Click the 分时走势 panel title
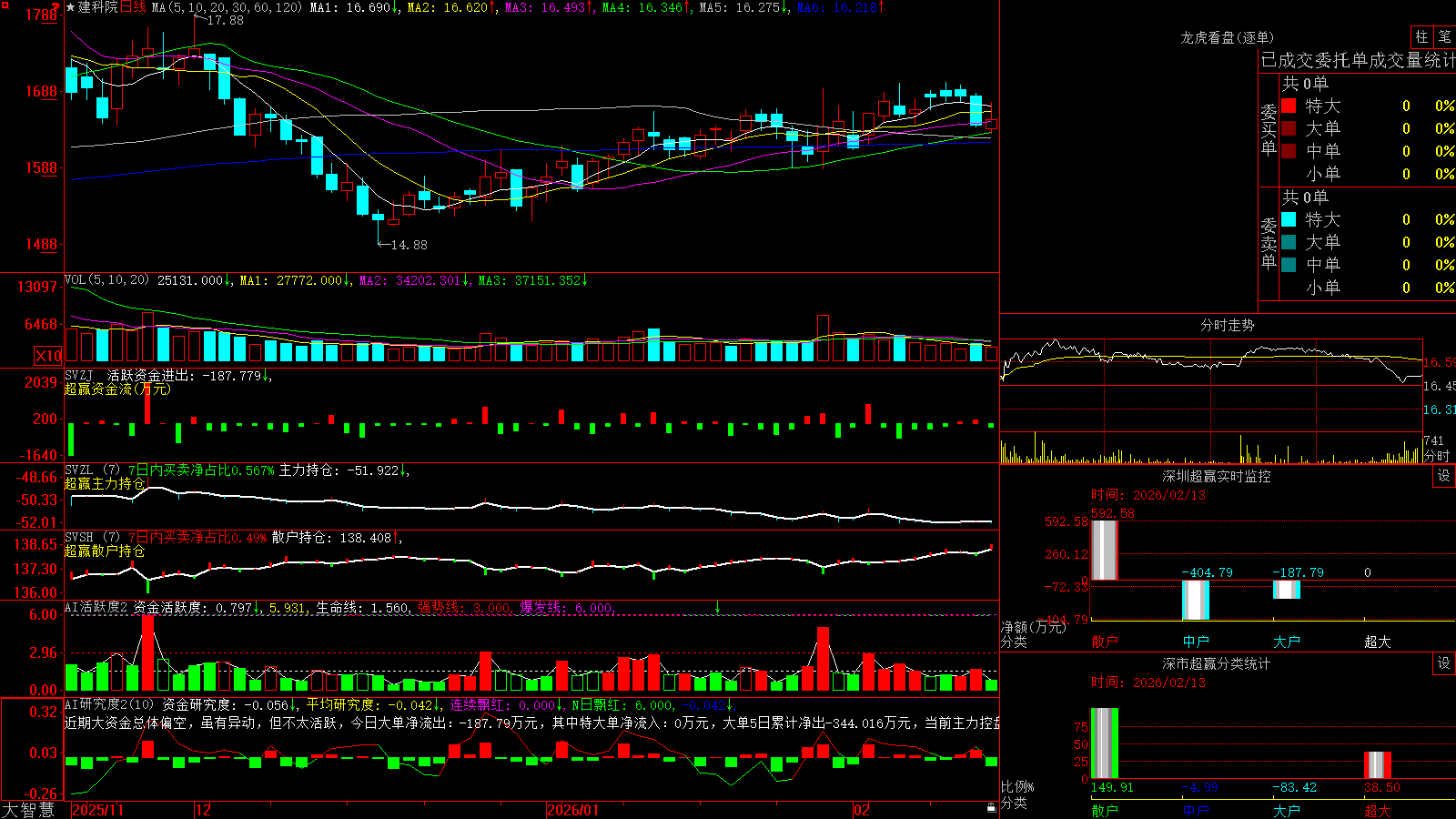The image size is (1456, 819). point(1227,325)
